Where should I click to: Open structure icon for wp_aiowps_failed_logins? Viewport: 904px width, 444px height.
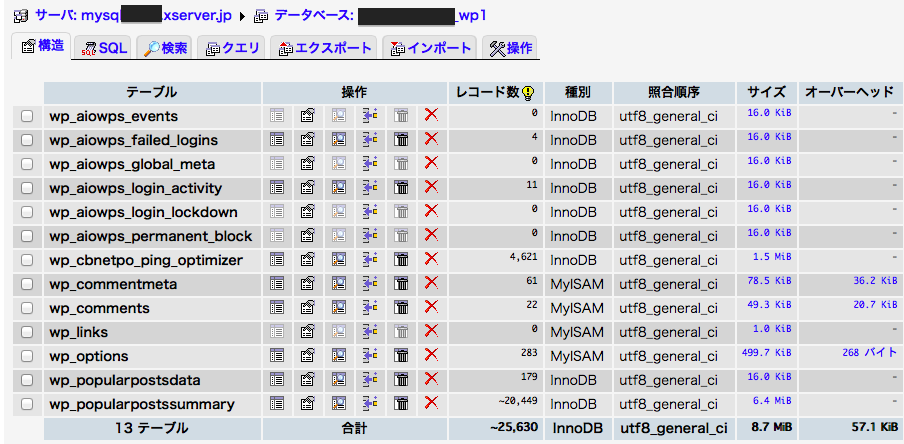(x=308, y=140)
